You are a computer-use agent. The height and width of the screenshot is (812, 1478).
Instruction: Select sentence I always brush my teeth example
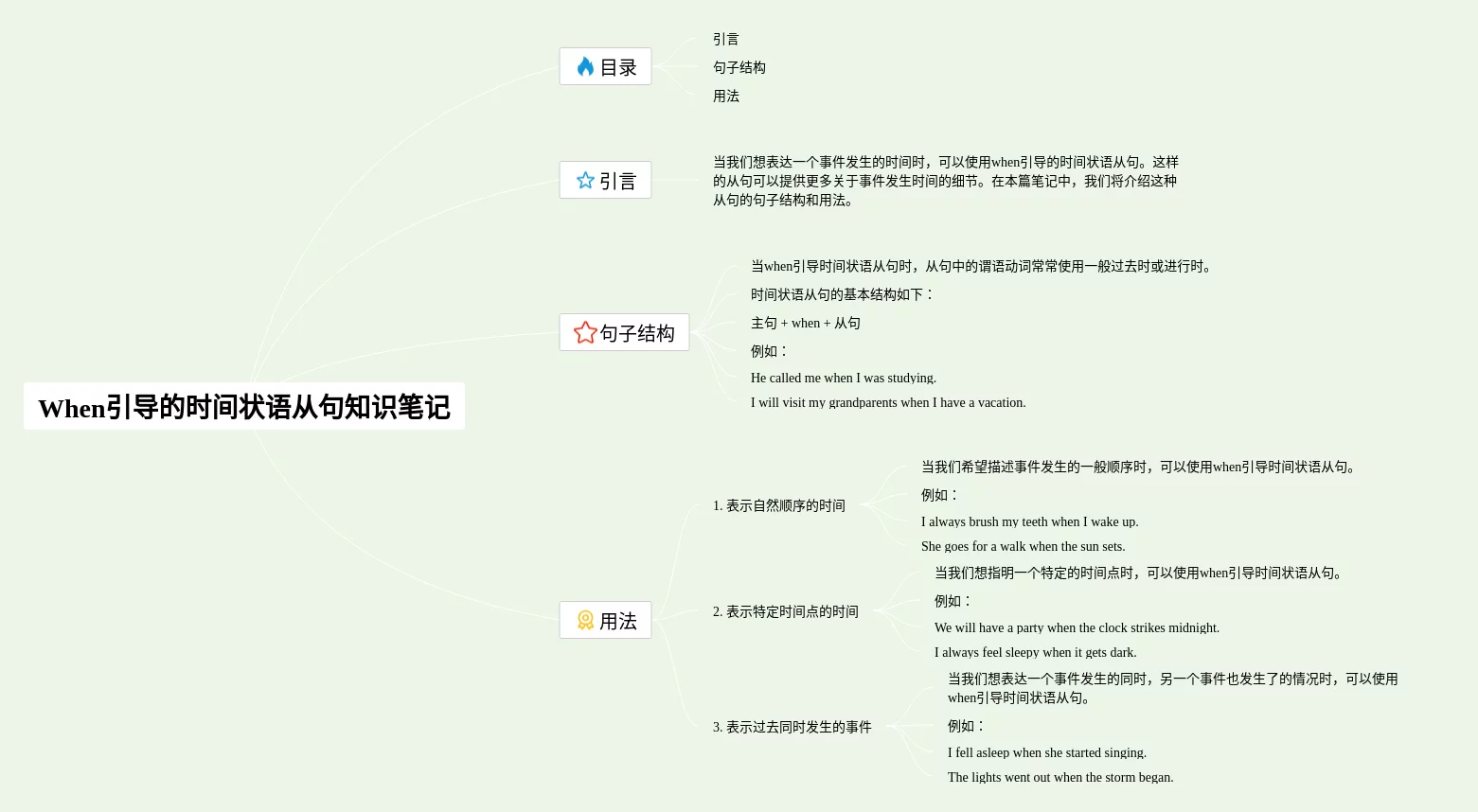(1029, 521)
